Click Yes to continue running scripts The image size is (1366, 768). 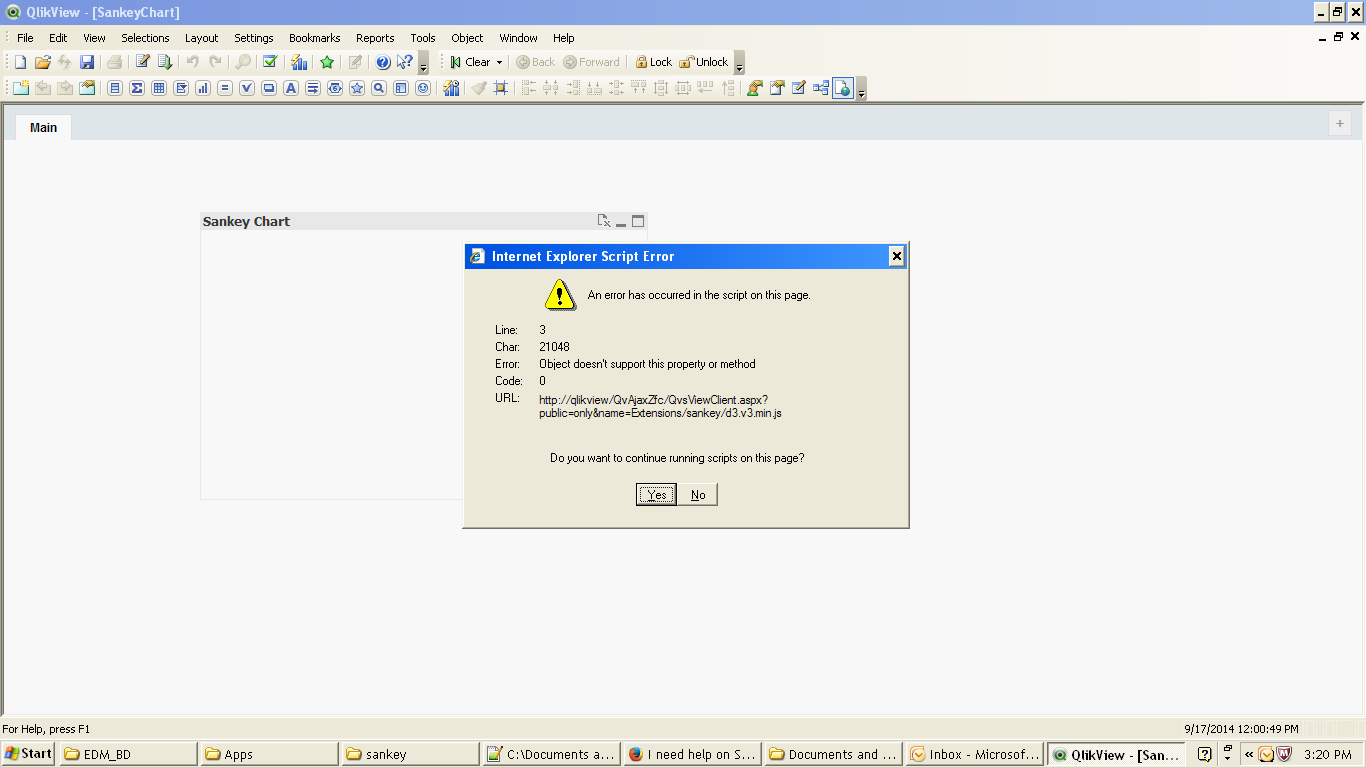tap(657, 494)
